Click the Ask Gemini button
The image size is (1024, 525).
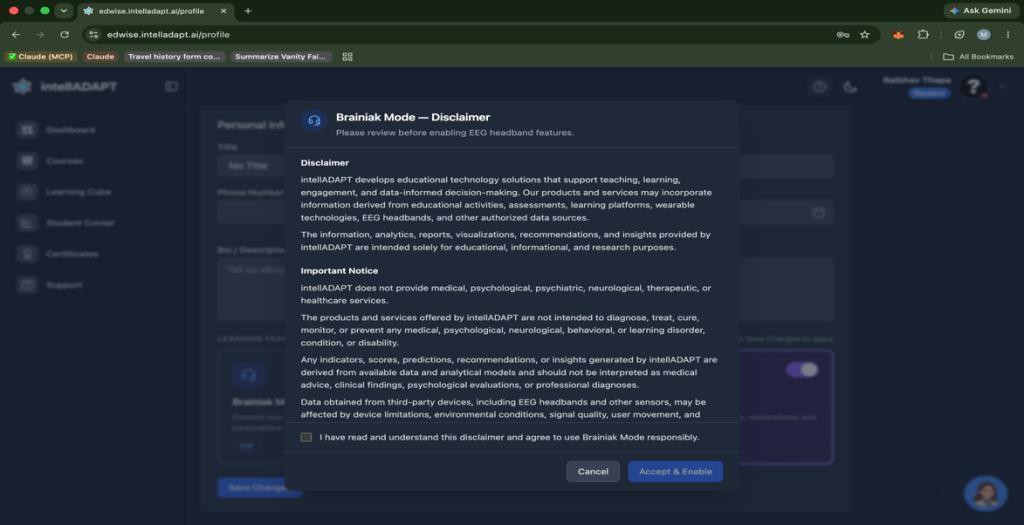pyautogui.click(x=980, y=10)
